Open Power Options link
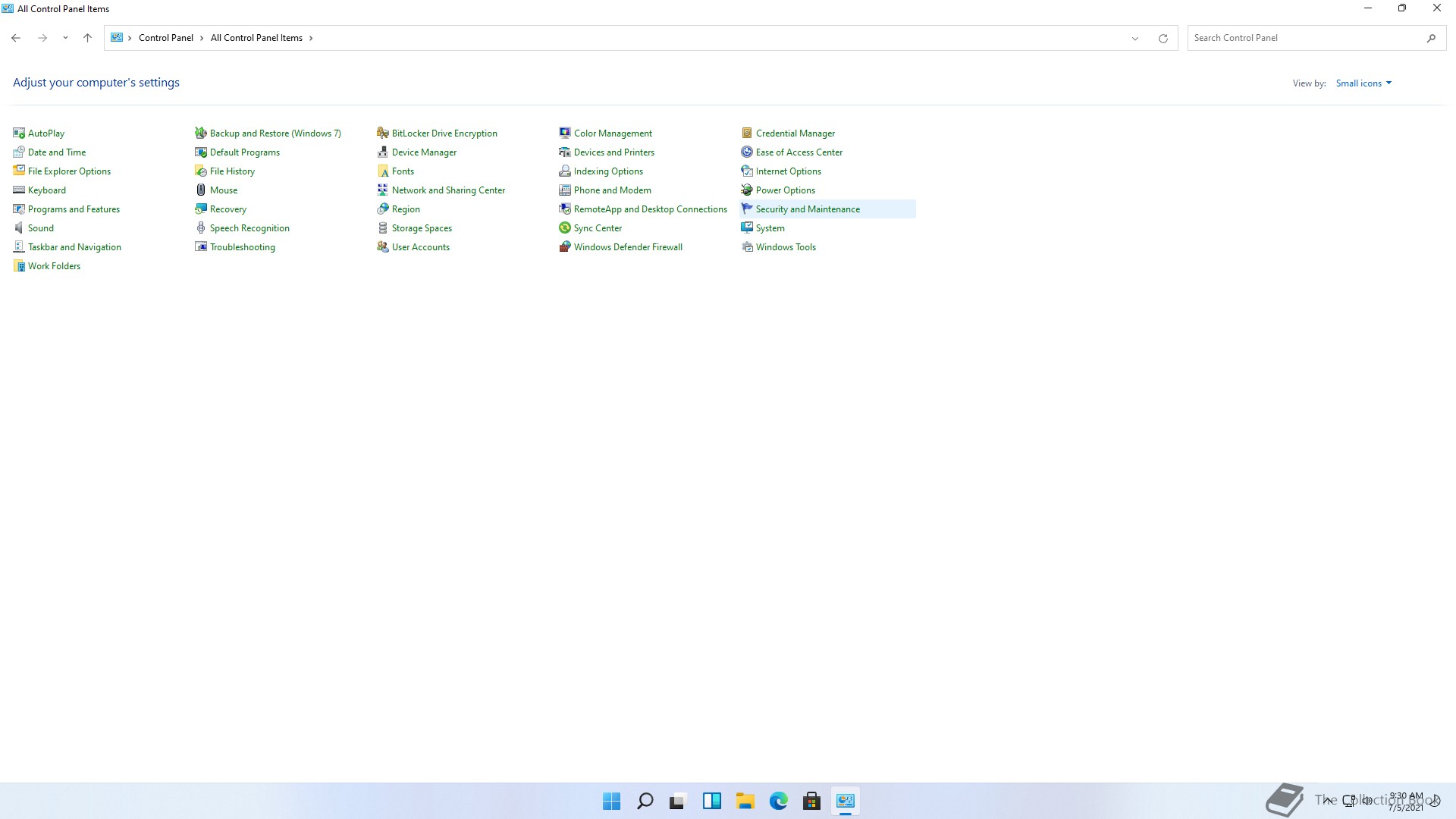The width and height of the screenshot is (1456, 819). coord(786,190)
